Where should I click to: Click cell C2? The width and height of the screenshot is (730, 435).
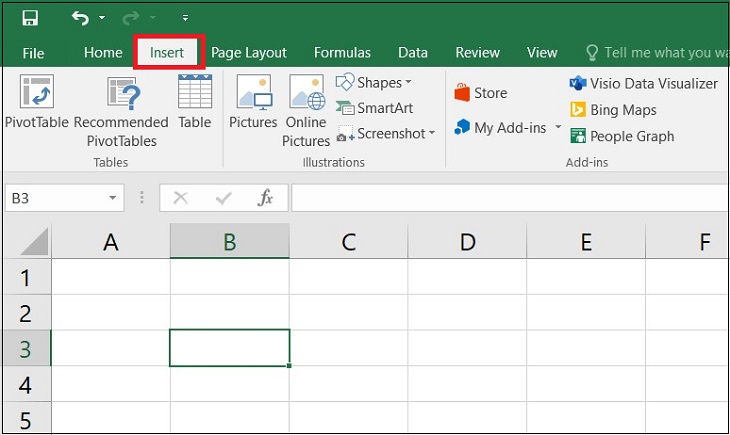click(348, 313)
